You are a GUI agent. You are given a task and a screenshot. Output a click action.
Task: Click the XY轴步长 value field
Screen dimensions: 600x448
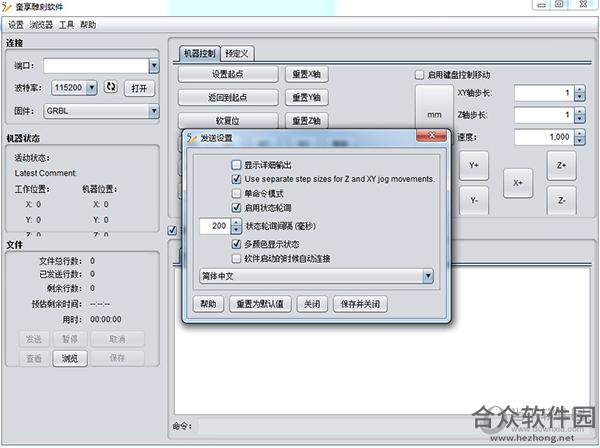point(544,93)
